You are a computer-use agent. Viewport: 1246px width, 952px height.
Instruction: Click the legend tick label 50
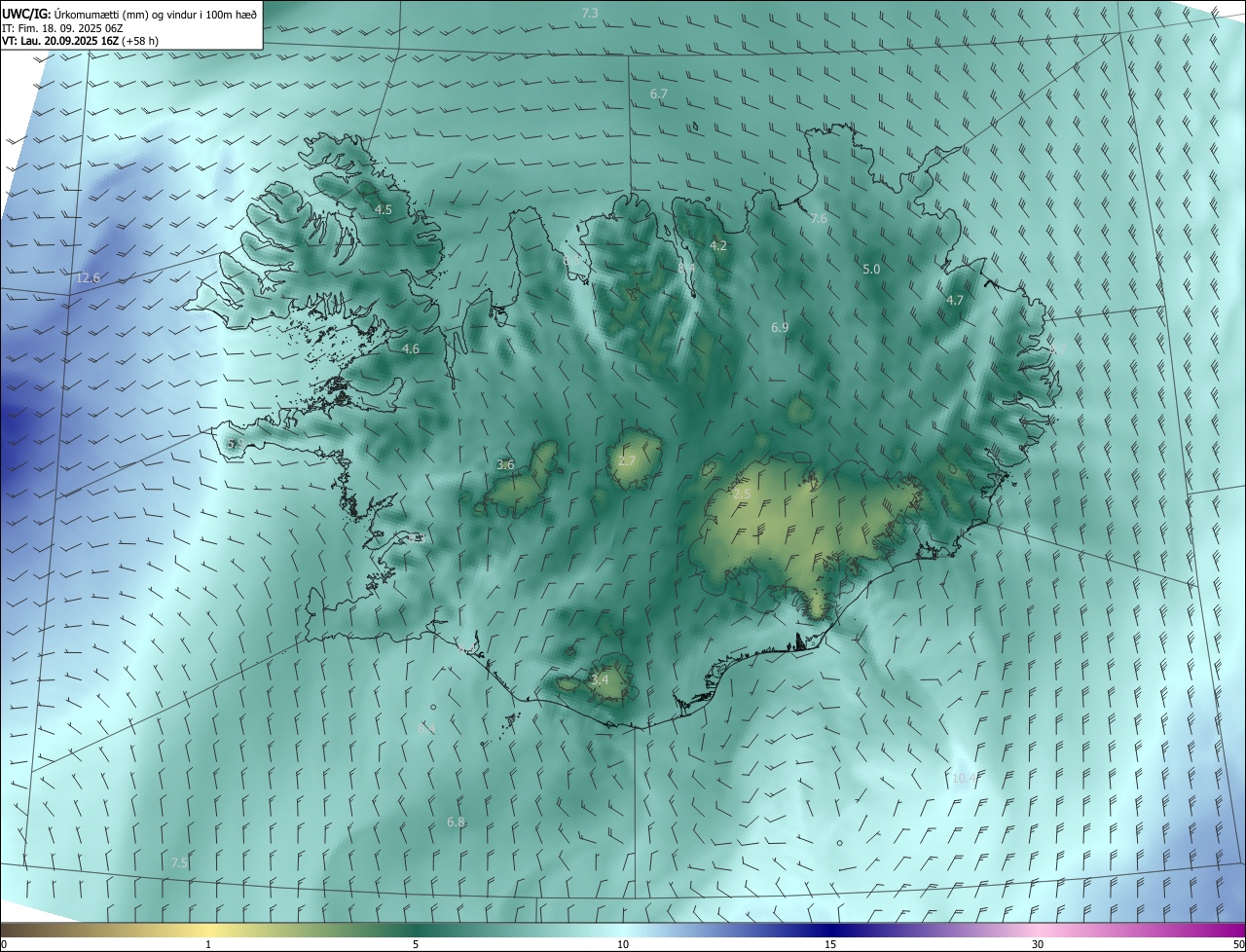[1238, 945]
